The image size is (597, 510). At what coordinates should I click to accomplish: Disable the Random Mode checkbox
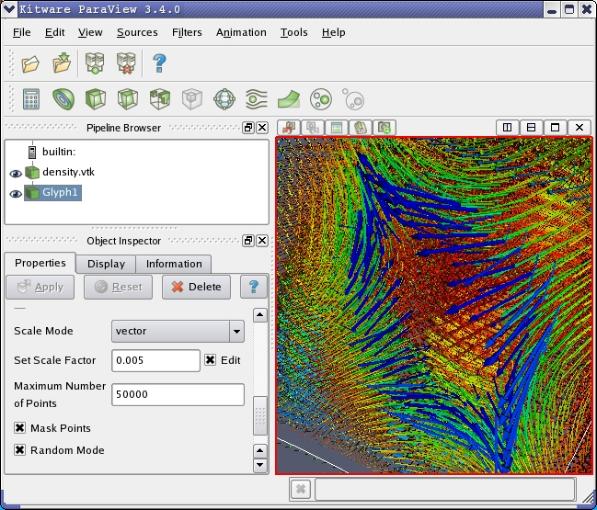20,450
